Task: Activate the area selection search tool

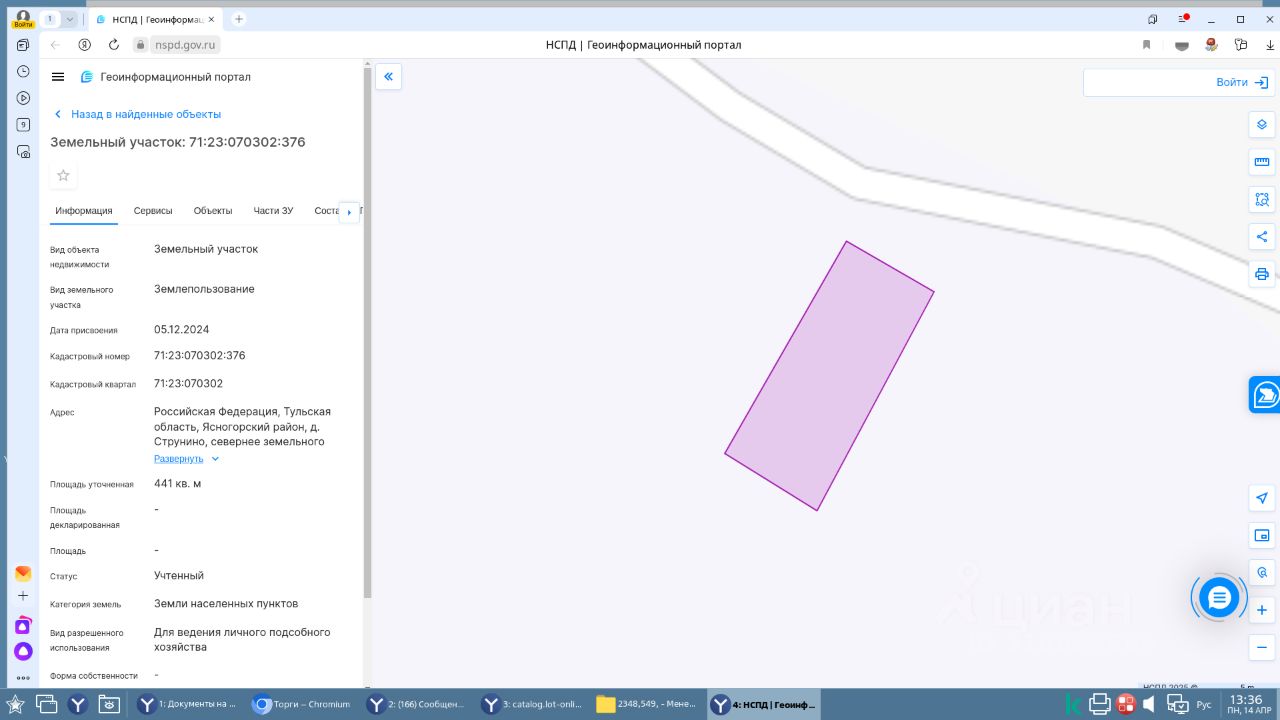Action: (1262, 200)
